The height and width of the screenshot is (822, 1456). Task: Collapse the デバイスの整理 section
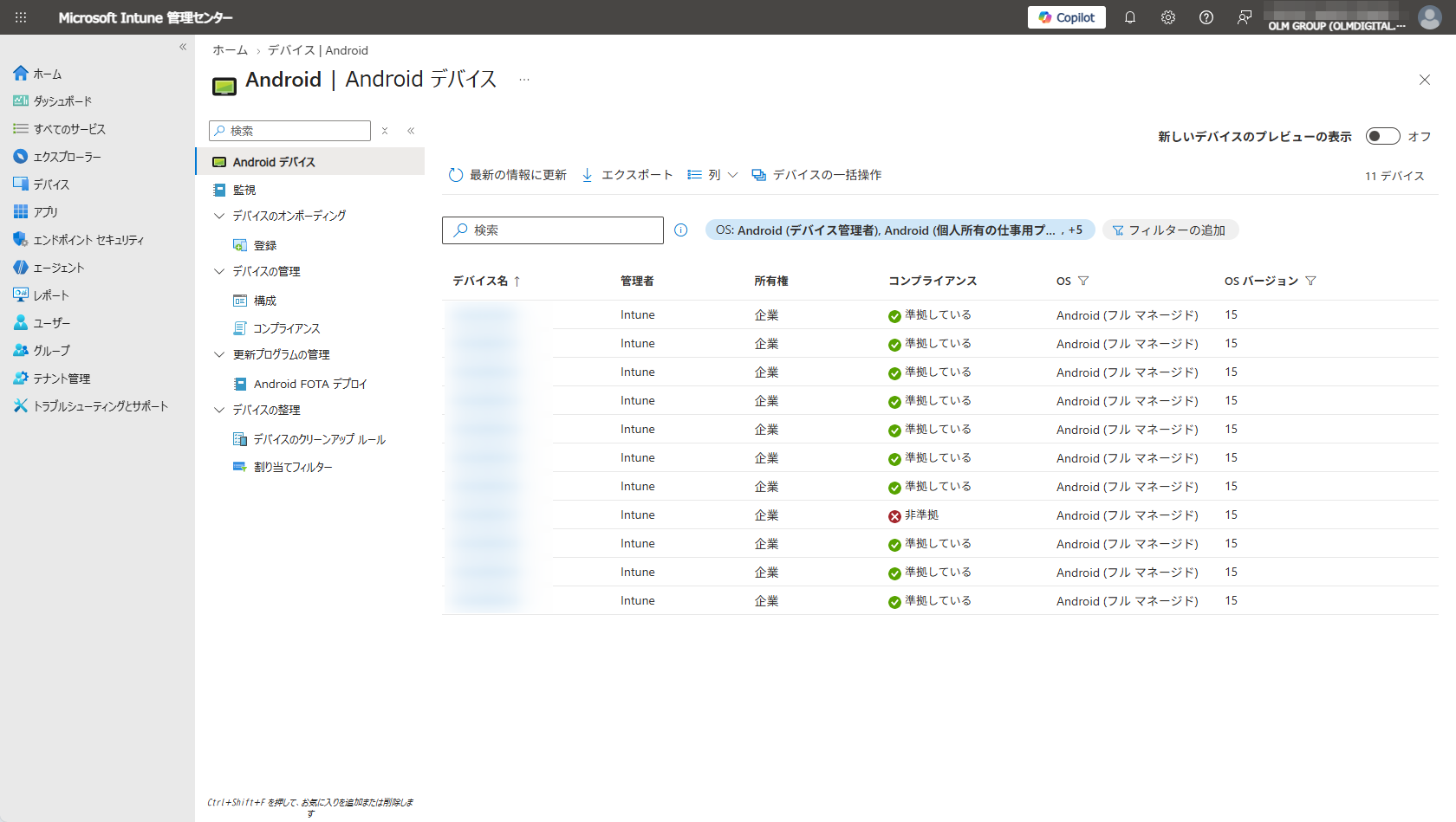(x=219, y=410)
